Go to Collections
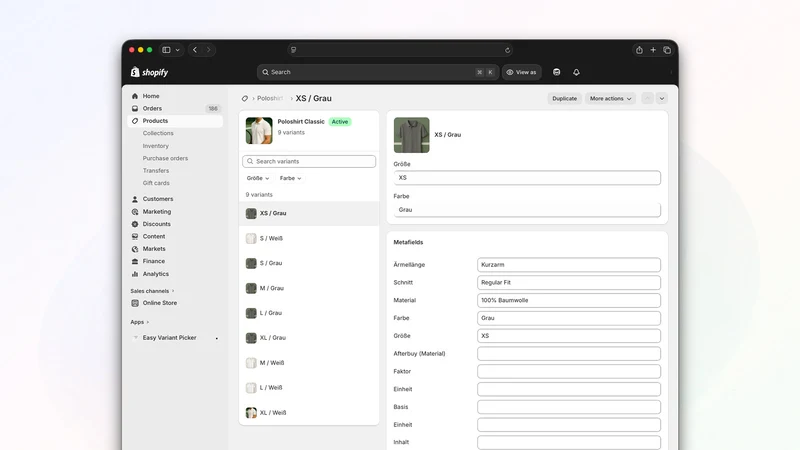The width and height of the screenshot is (800, 450). pyautogui.click(x=158, y=133)
